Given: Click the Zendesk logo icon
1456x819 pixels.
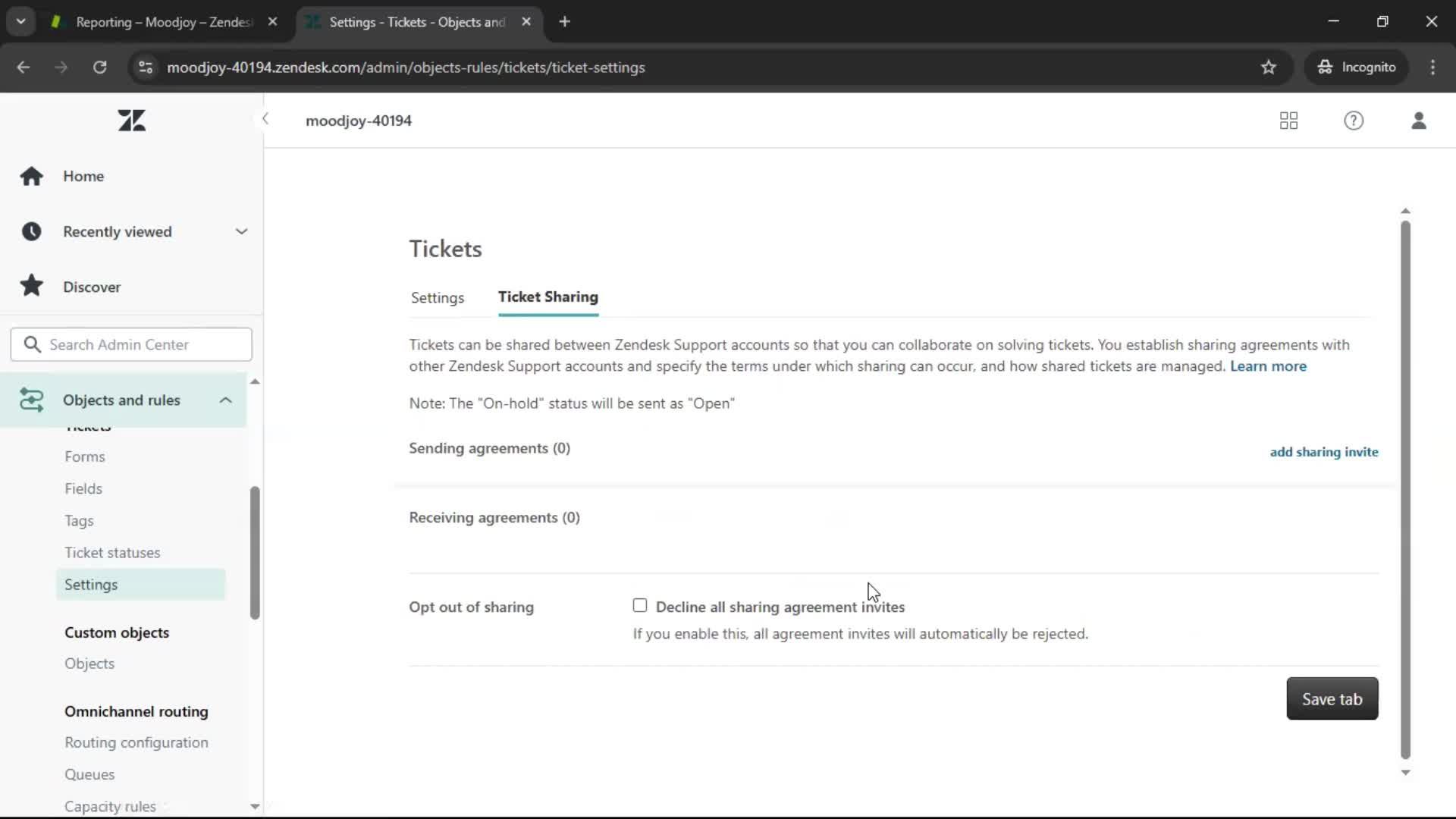Looking at the screenshot, I should coord(132,121).
